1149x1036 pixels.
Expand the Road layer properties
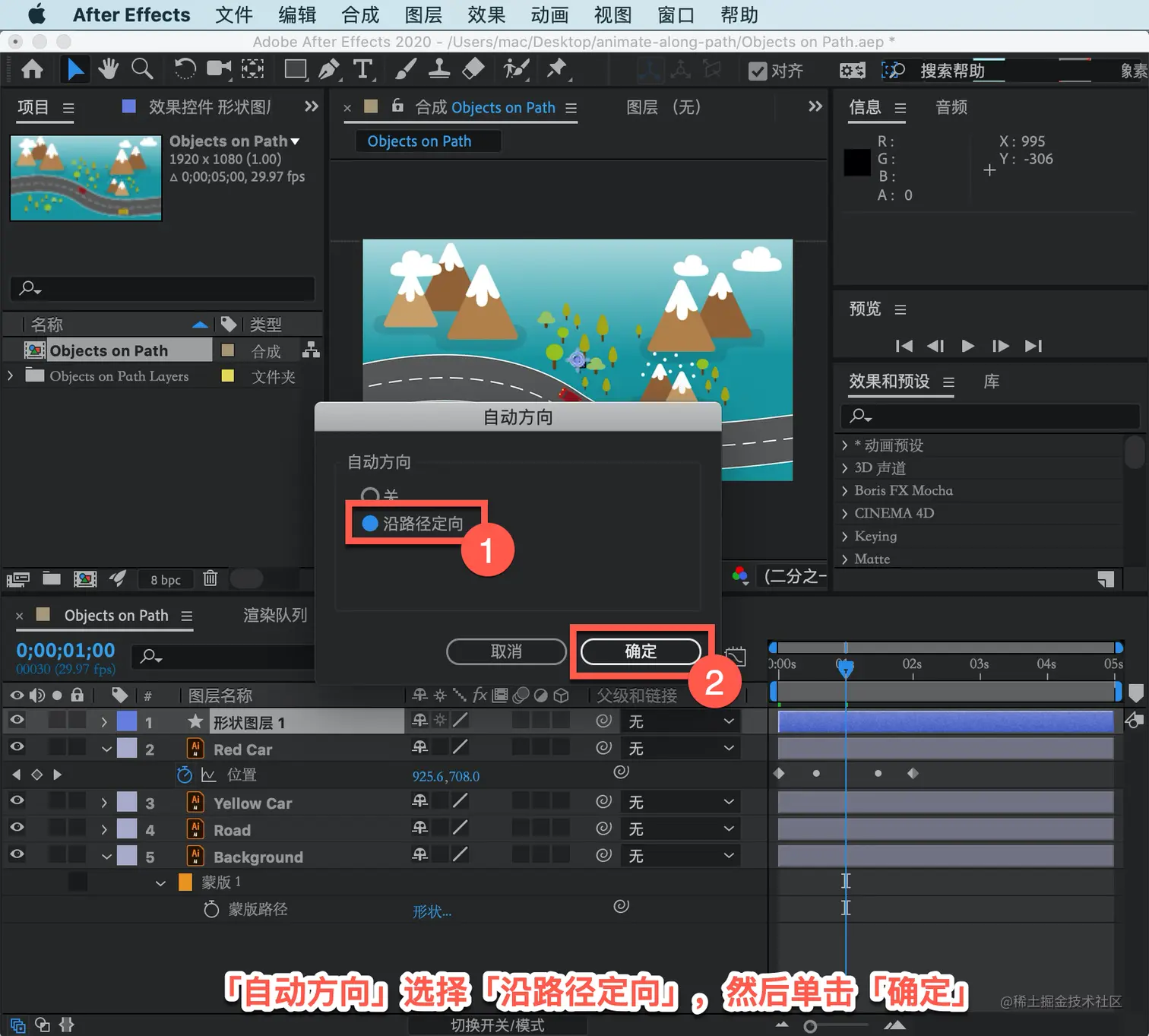coord(104,829)
